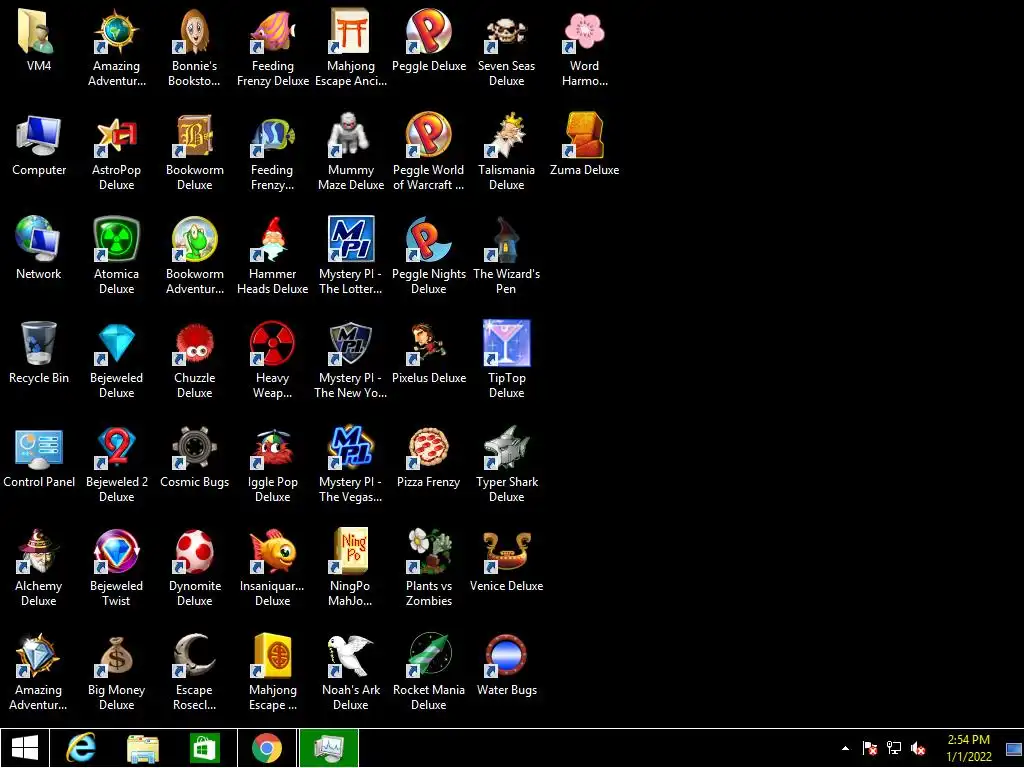Open Windows Store from taskbar
Image resolution: width=1024 pixels, height=768 pixels.
(204, 748)
